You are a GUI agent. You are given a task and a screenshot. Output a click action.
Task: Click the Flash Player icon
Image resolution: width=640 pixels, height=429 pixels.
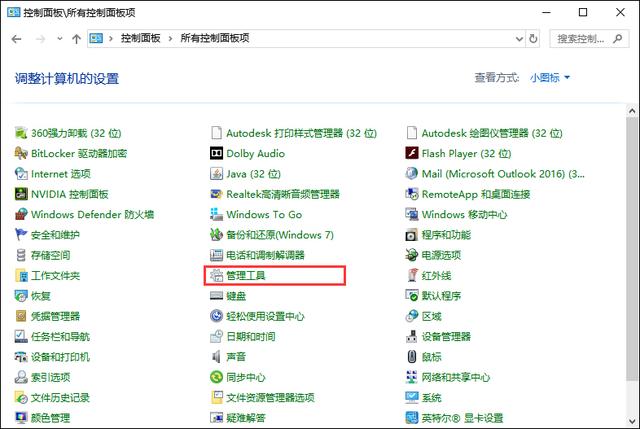pyautogui.click(x=412, y=153)
